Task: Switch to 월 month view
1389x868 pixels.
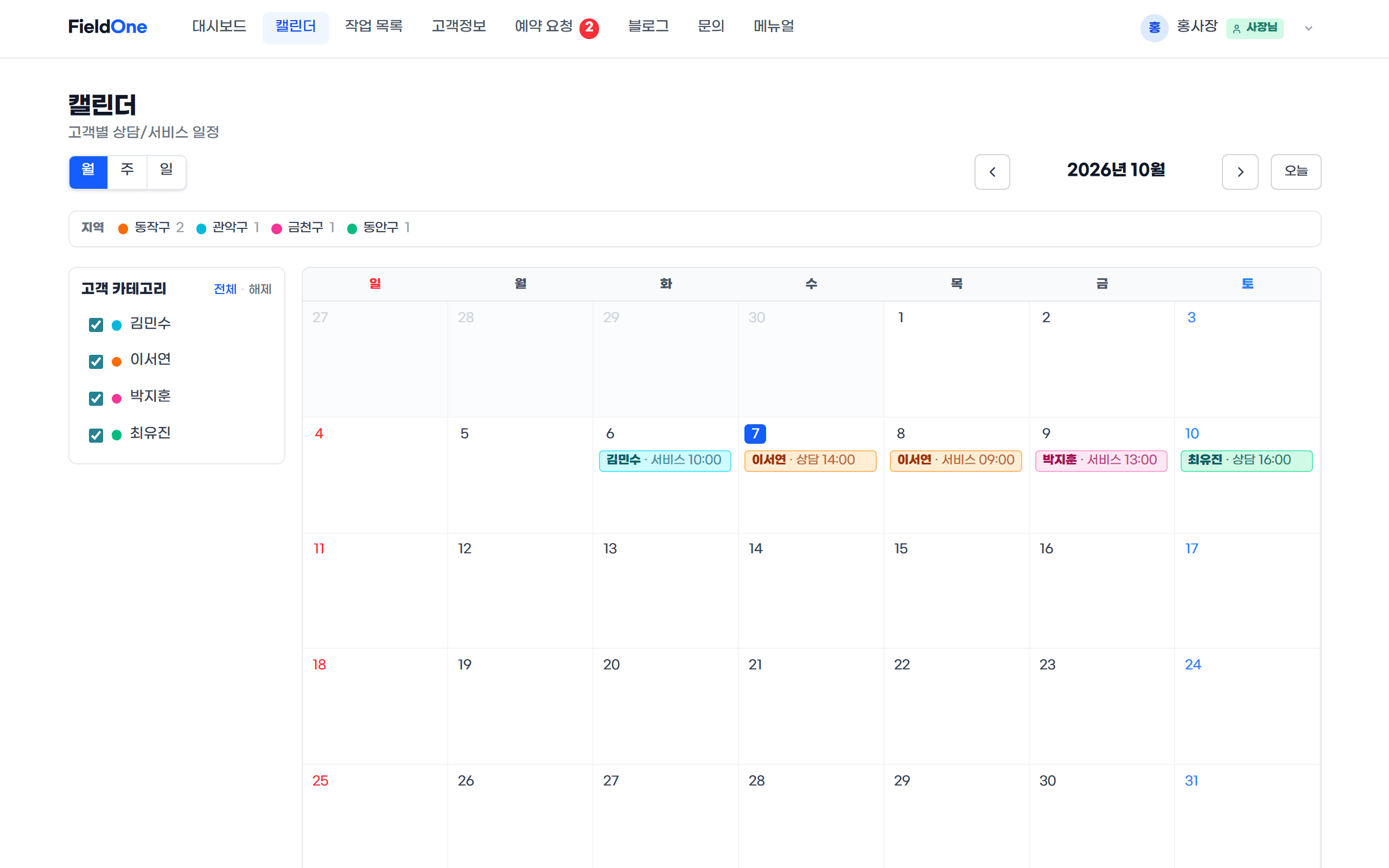Action: [88, 171]
